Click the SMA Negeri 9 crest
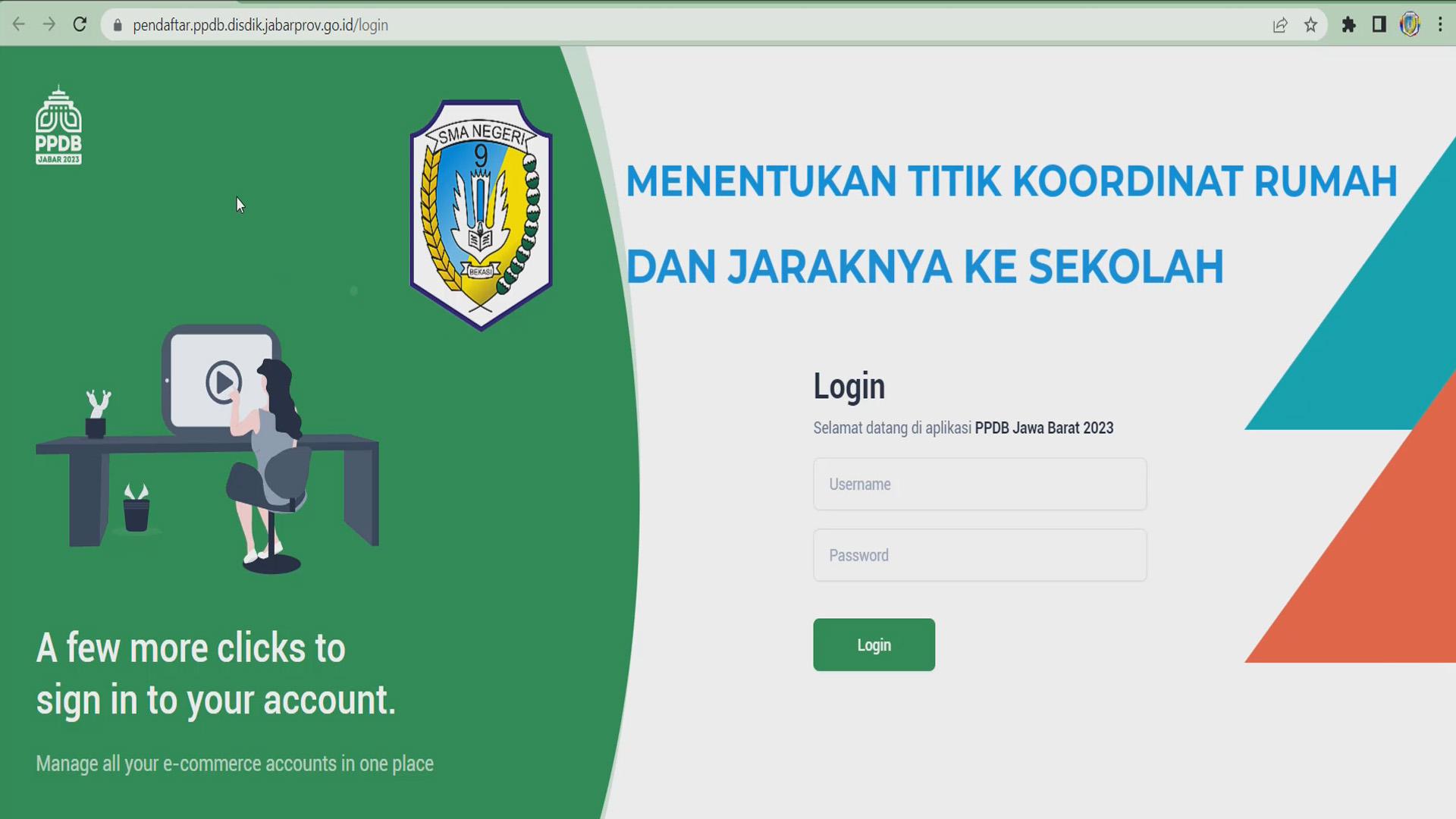This screenshot has width=1456, height=819. click(x=481, y=215)
